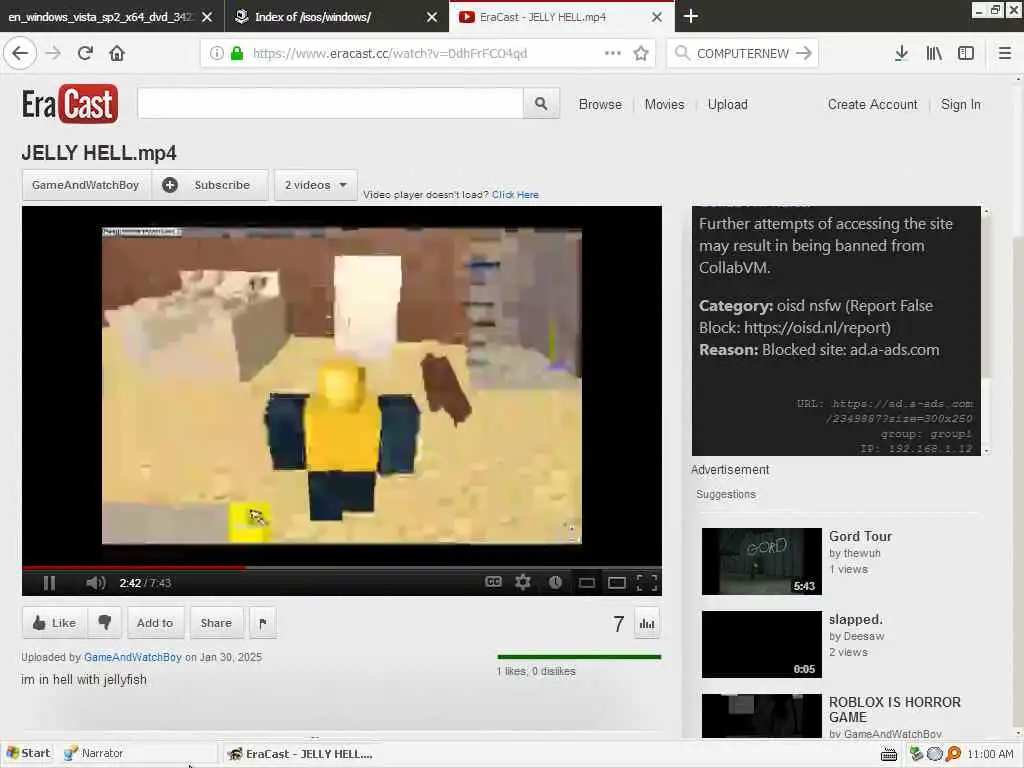Screen dimensions: 1024x768
Task: Open the Browse menu item
Action: (x=600, y=104)
